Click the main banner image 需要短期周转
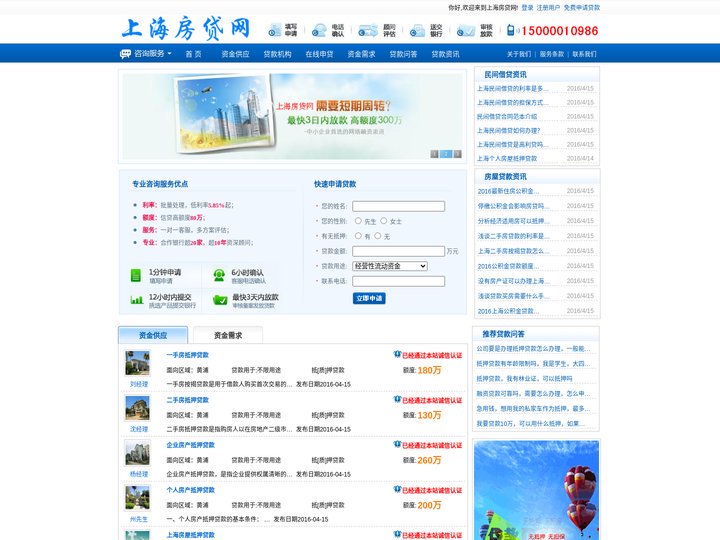 click(292, 116)
